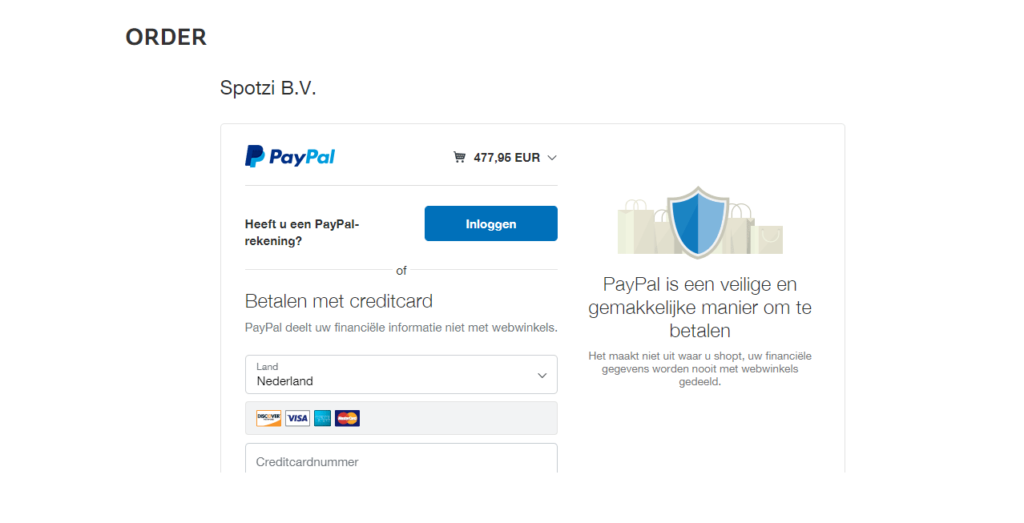Focus the Creditcardnummer field
Viewport: 1024px width, 523px height.
point(401,458)
